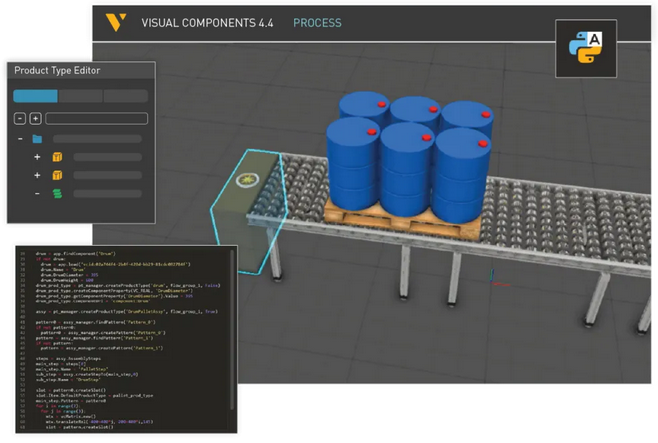Click the collapse-all minus button
The width and height of the screenshot is (658, 443).
coord(20,119)
